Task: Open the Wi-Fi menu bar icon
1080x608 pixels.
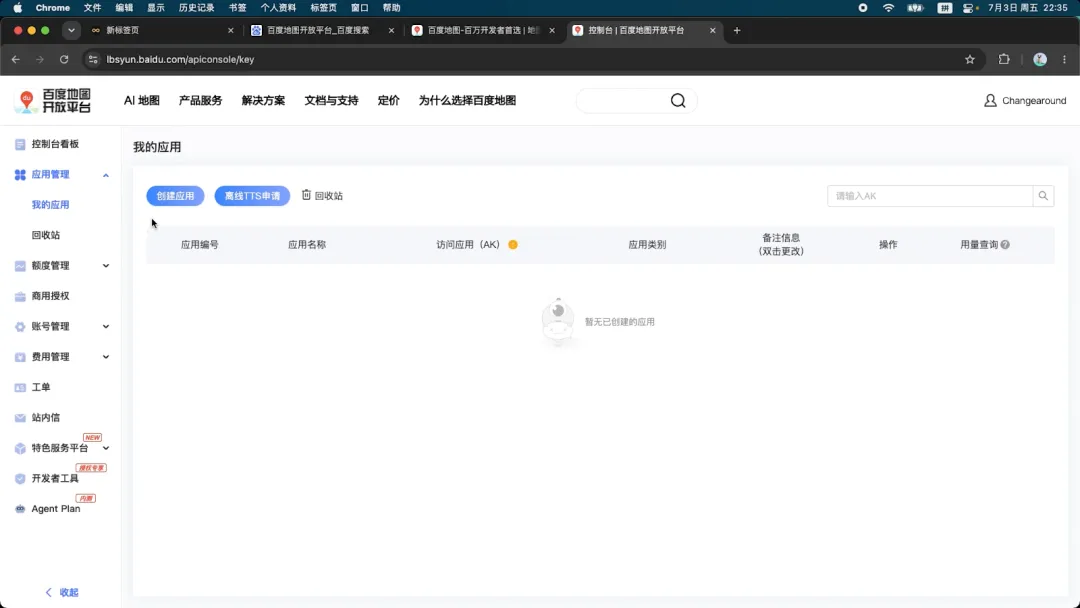Action: [x=889, y=8]
